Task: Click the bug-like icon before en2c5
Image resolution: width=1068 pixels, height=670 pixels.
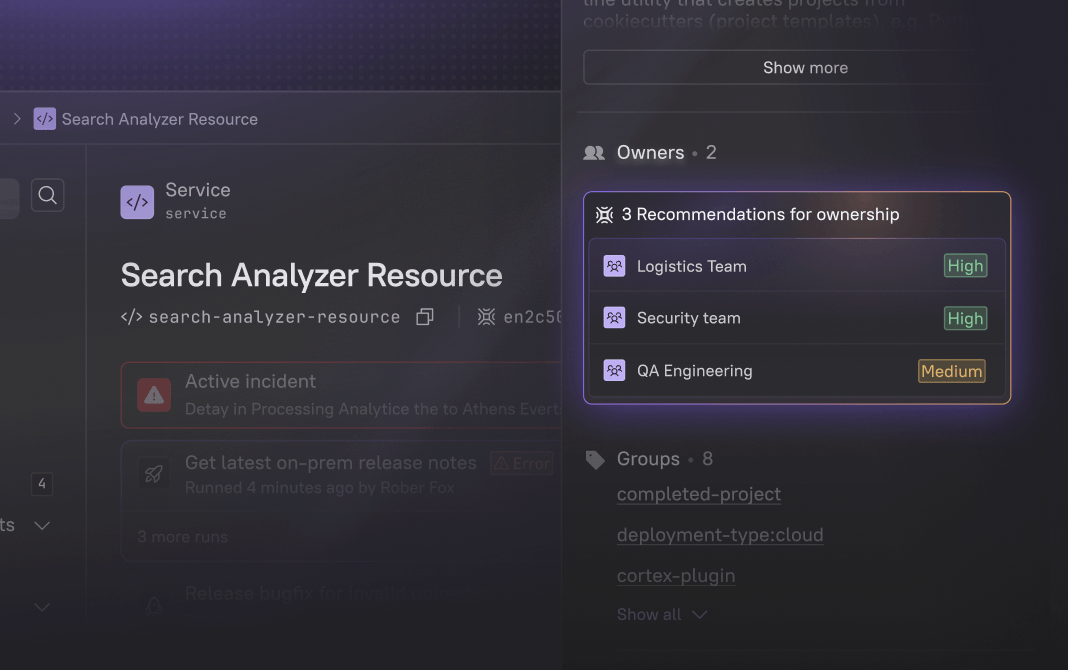Action: coord(486,317)
